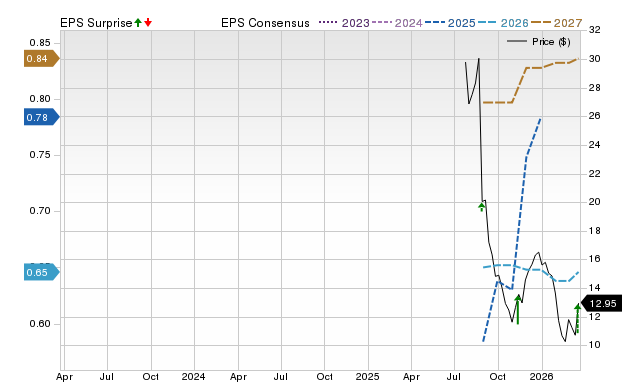Click the 2025 label on the time axis

367,376
